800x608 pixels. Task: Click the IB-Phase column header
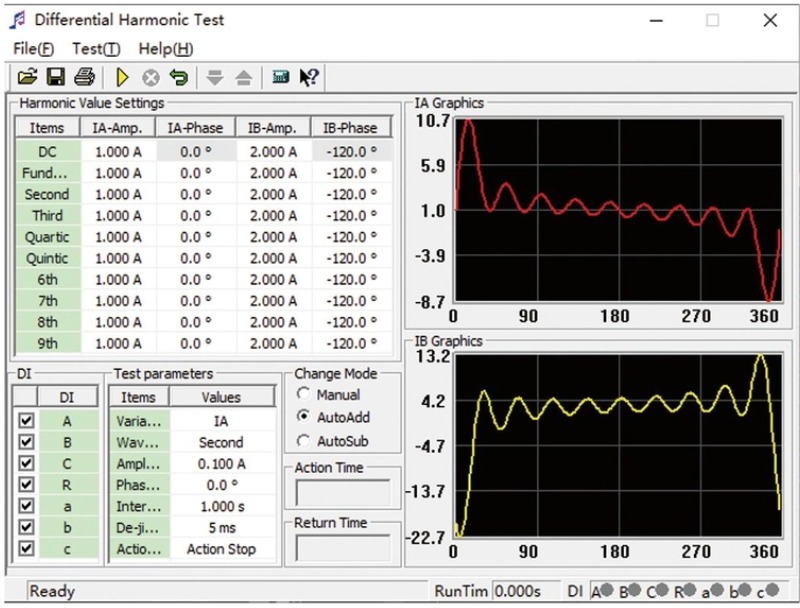point(350,128)
